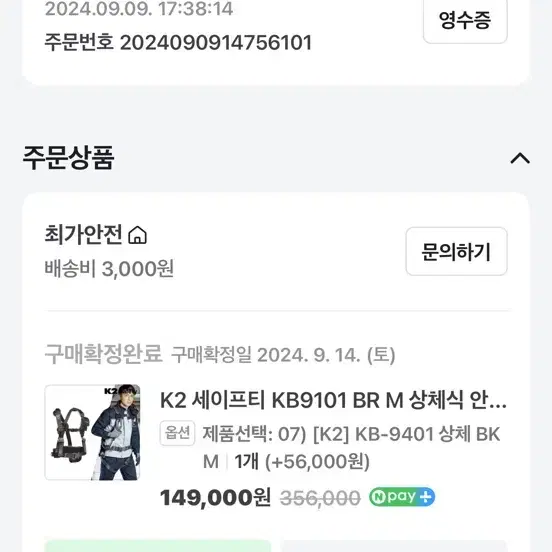Tap the 문의하기 inquiry button
Viewport: 552px width, 552px height.
click(456, 251)
